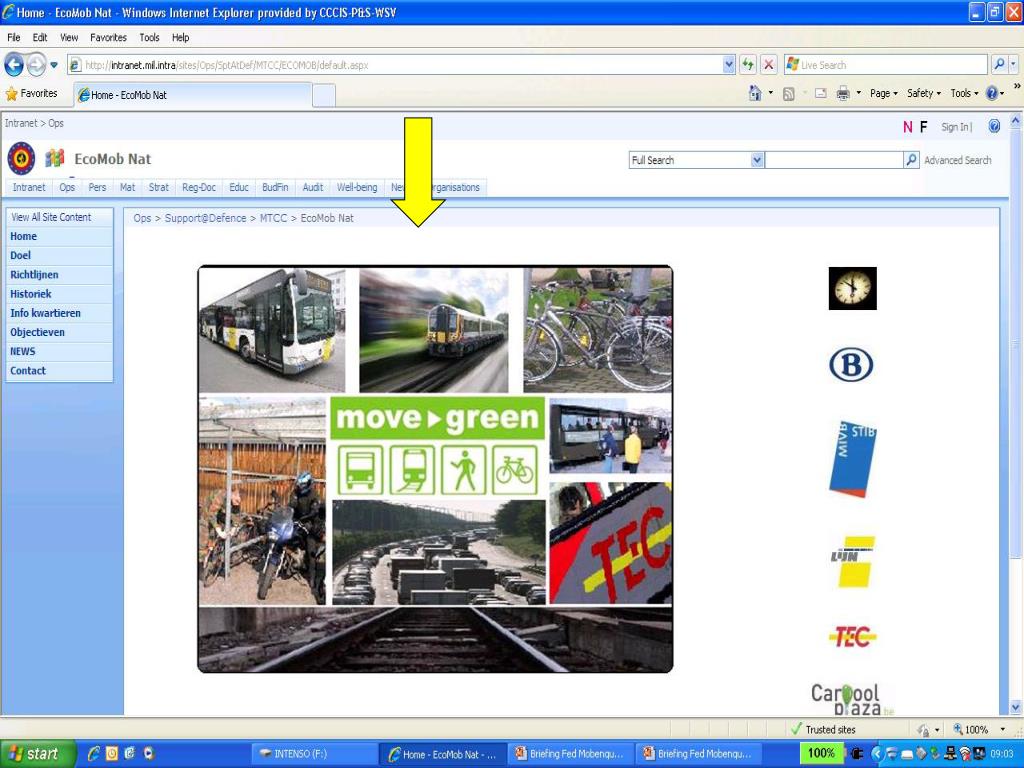This screenshot has height=768, width=1024.
Task: Switch to INTENSO (F:) taskbar window
Action: tap(314, 754)
